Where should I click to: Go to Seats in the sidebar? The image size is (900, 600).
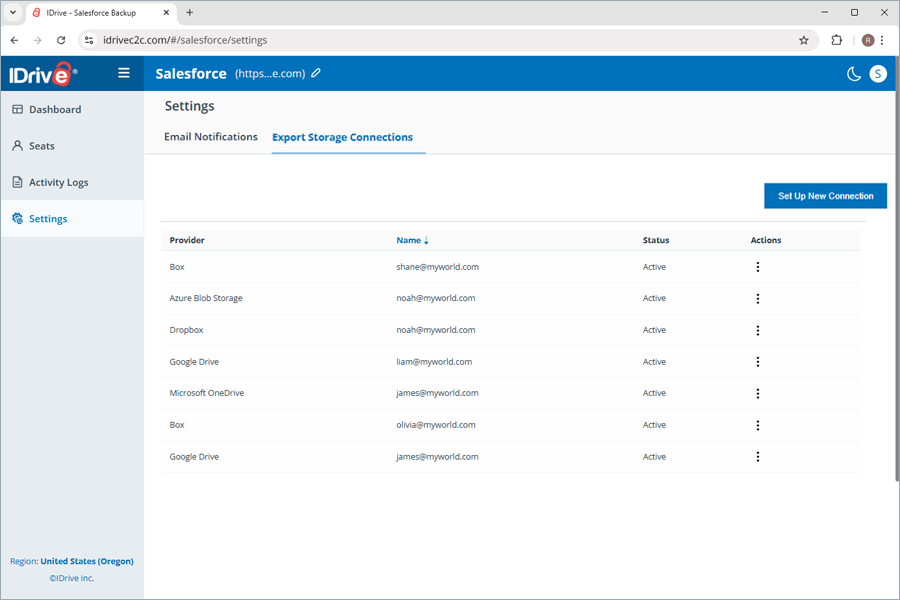pyautogui.click(x=42, y=146)
